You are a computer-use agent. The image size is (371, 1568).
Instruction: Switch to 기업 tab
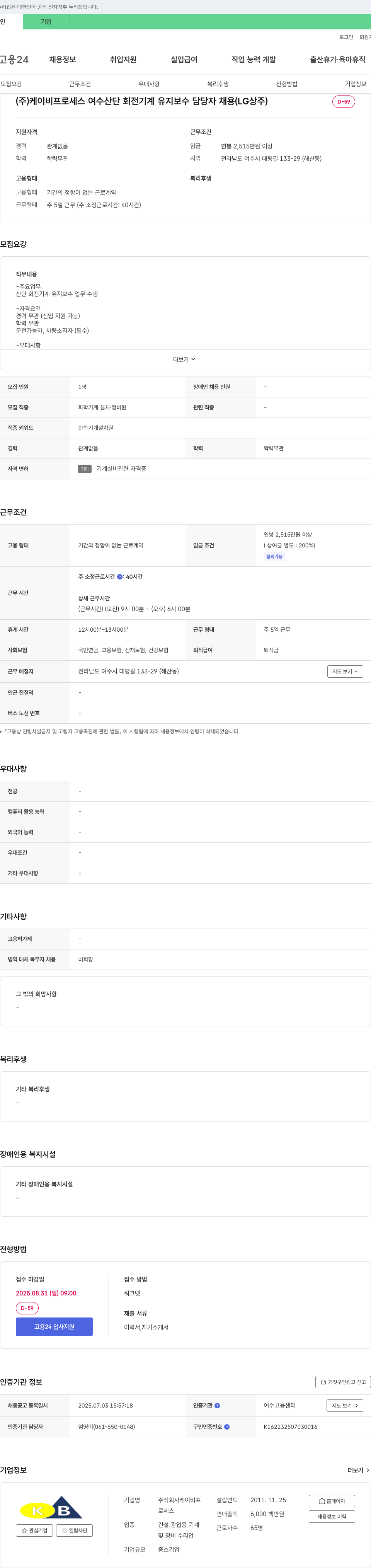click(x=46, y=22)
